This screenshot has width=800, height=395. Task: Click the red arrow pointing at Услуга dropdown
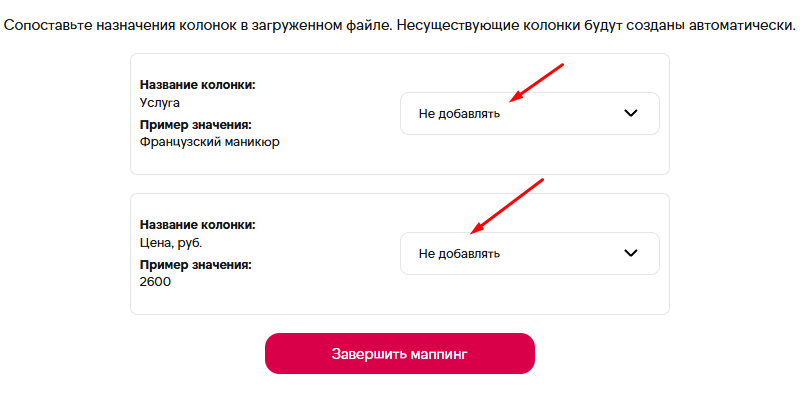tap(536, 83)
